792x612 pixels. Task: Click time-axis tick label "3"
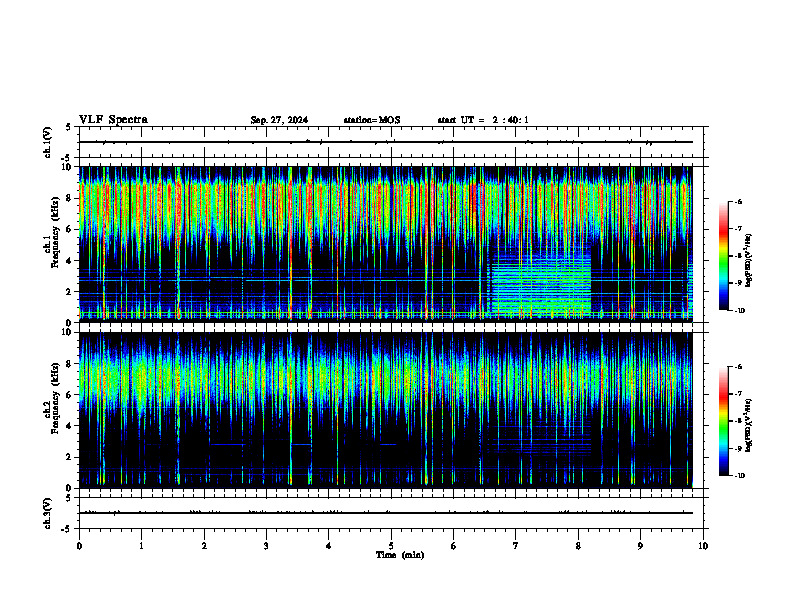266,546
